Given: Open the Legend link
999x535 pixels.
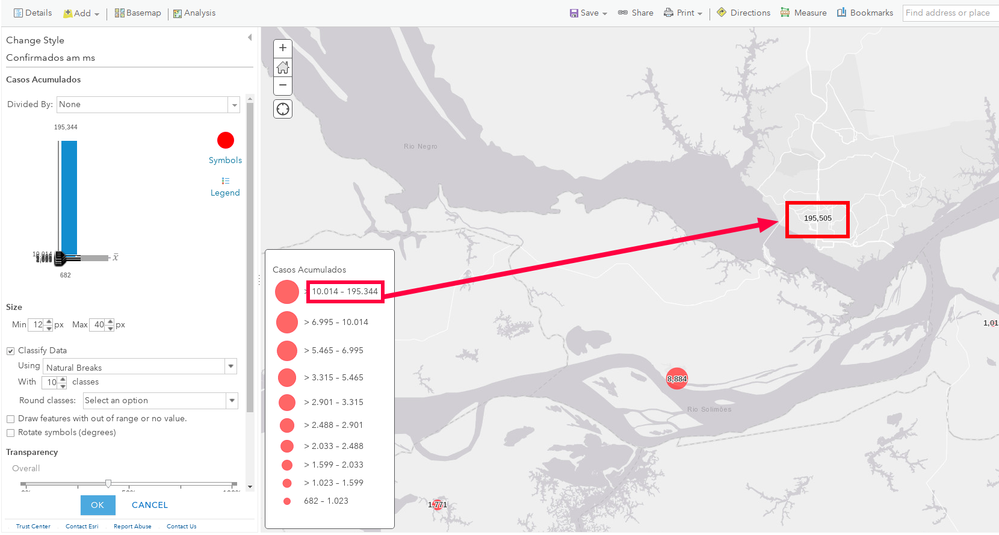Looking at the screenshot, I should [225, 193].
